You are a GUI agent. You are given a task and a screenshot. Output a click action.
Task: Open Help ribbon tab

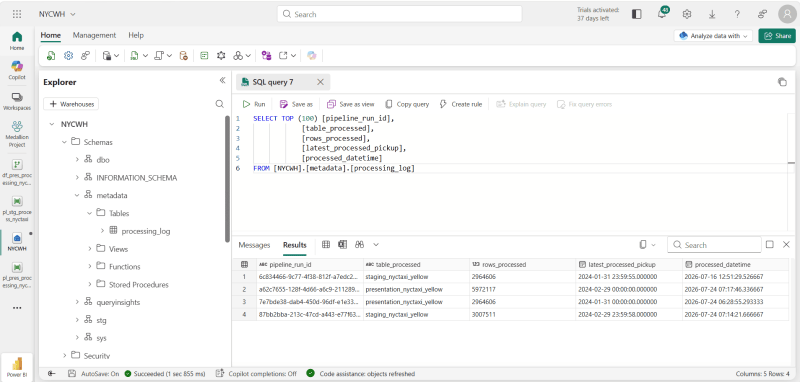point(136,35)
